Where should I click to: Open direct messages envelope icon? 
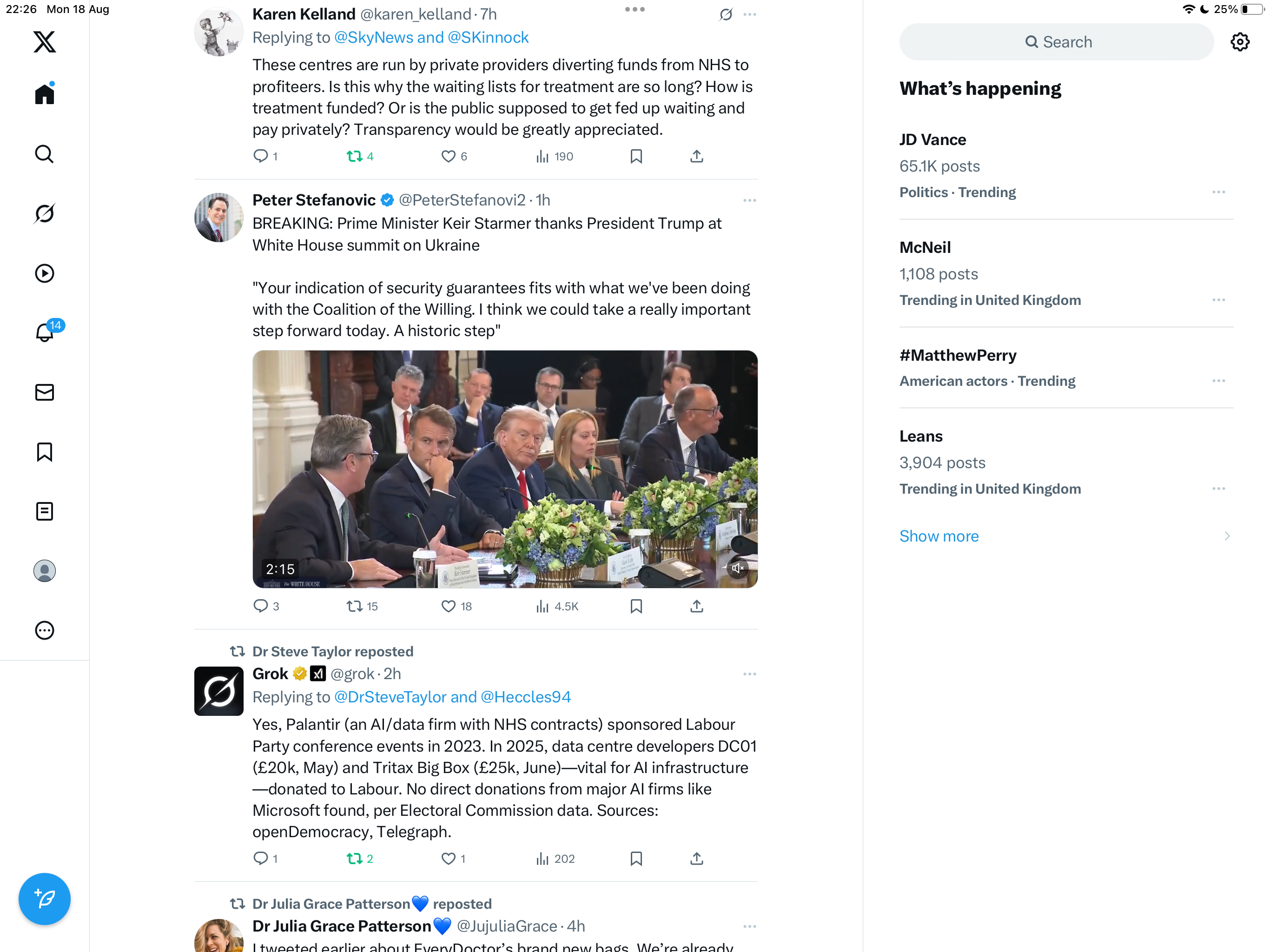pos(44,392)
